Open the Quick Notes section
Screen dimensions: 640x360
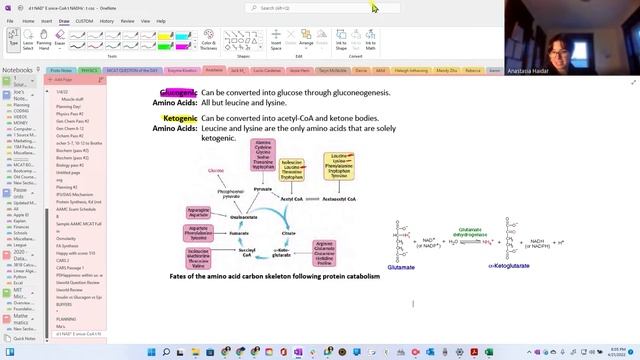pos(20,338)
